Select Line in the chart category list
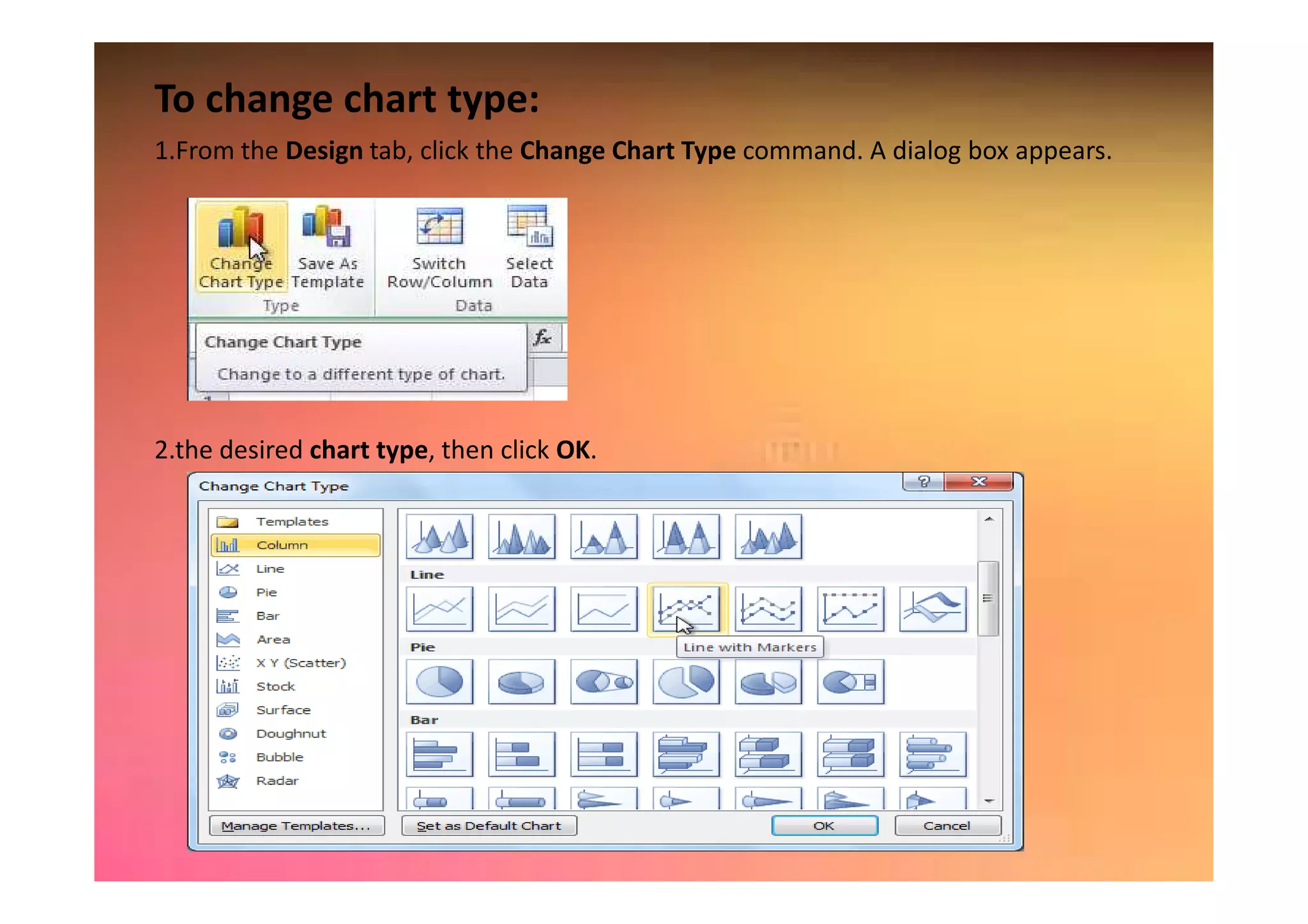This screenshot has width=1308, height=924. (x=296, y=569)
